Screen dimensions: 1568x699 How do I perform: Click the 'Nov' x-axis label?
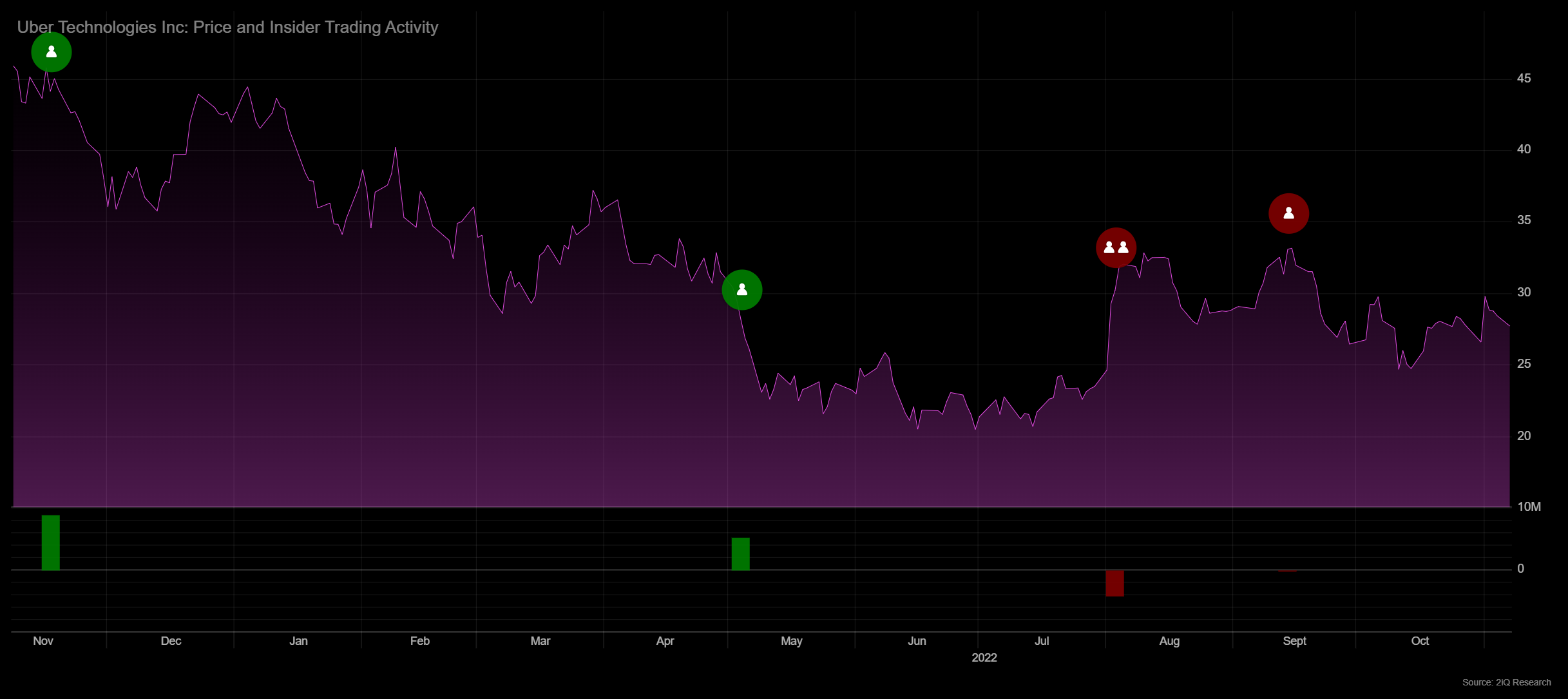43,641
